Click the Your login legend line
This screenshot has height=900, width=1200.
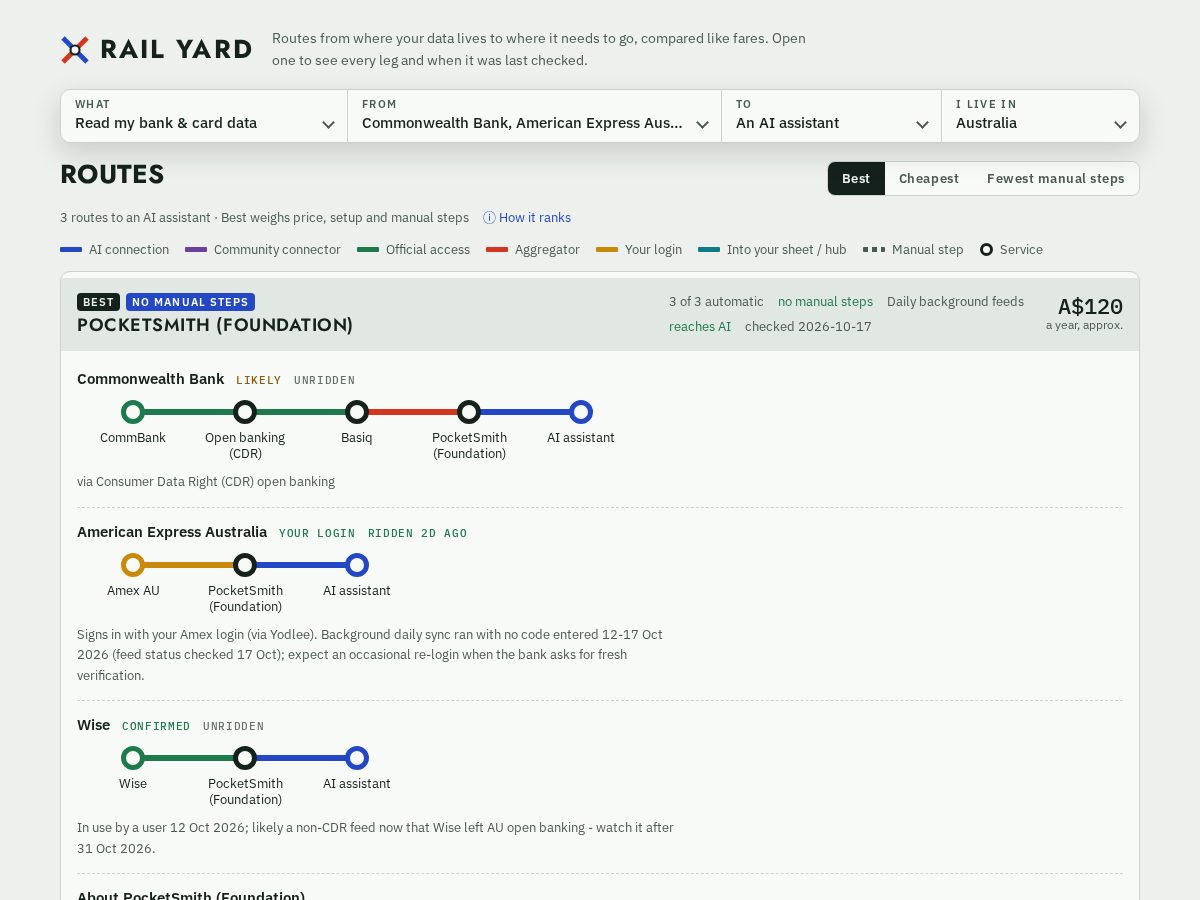tap(607, 250)
